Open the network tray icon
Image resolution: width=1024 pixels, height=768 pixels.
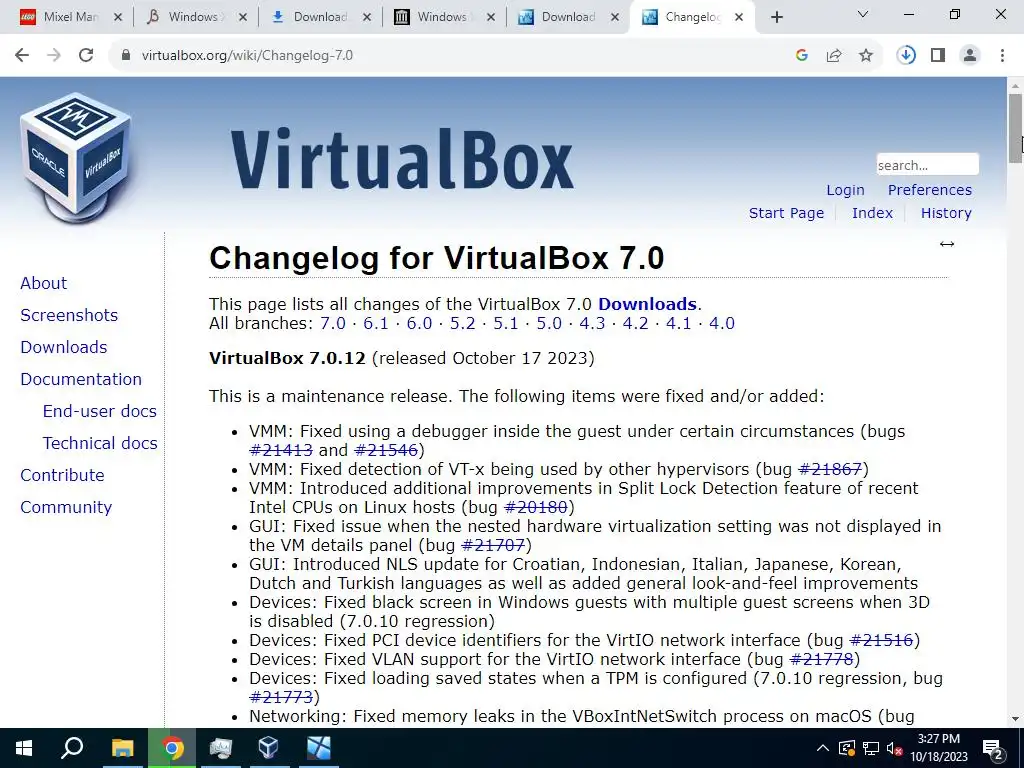pos(871,748)
